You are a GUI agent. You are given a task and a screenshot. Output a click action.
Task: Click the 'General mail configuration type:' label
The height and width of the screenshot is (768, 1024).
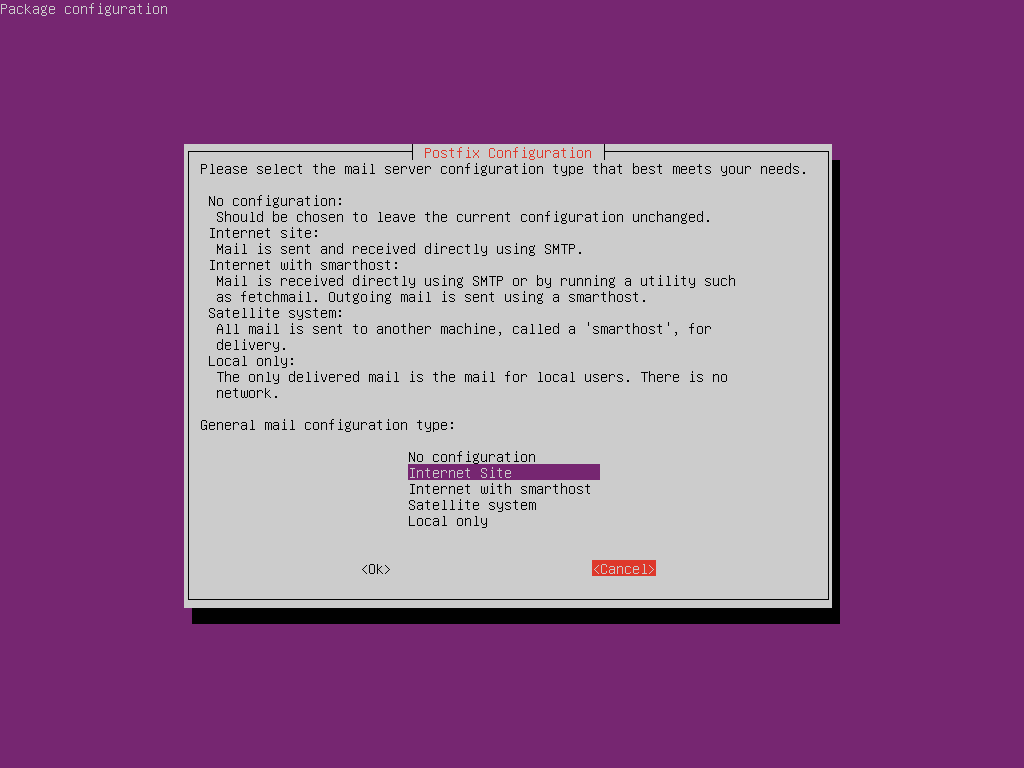[327, 425]
